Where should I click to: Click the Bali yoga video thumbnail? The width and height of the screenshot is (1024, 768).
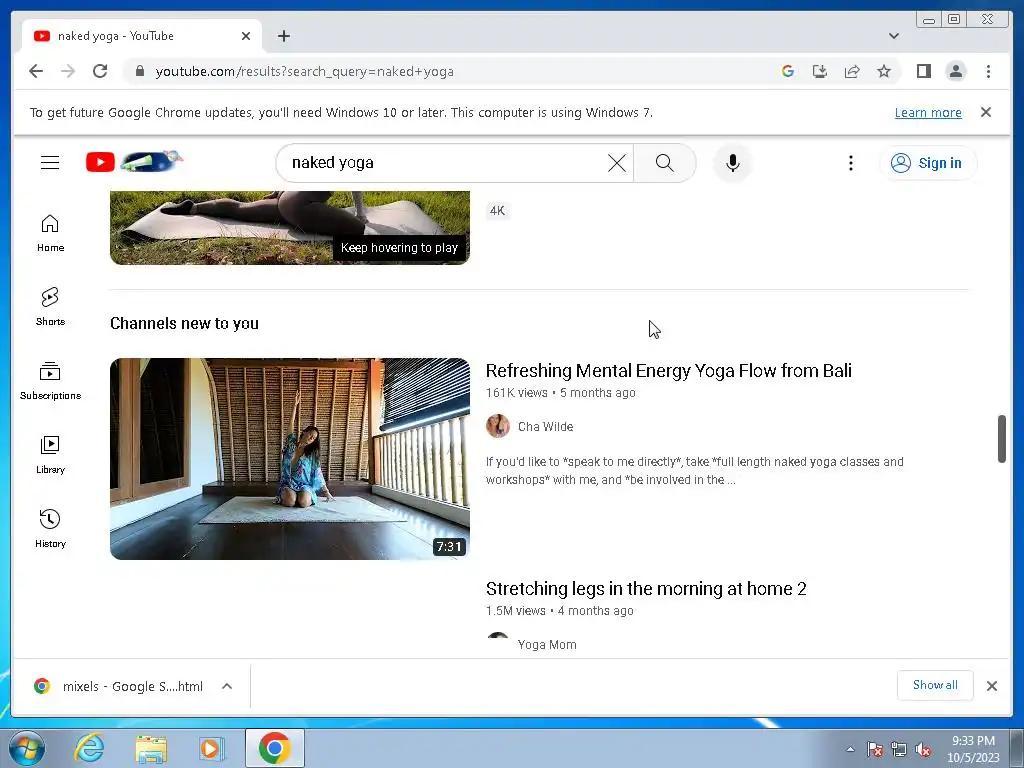289,458
